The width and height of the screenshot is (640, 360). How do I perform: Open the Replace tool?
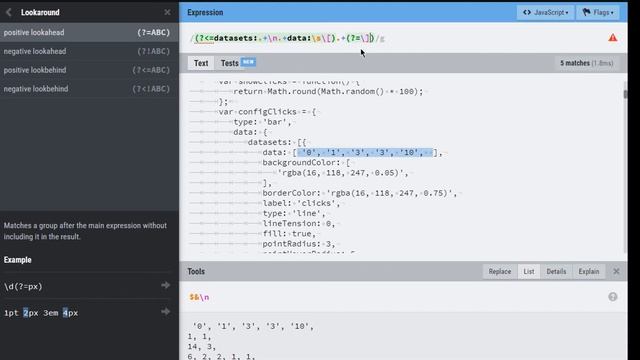point(500,271)
